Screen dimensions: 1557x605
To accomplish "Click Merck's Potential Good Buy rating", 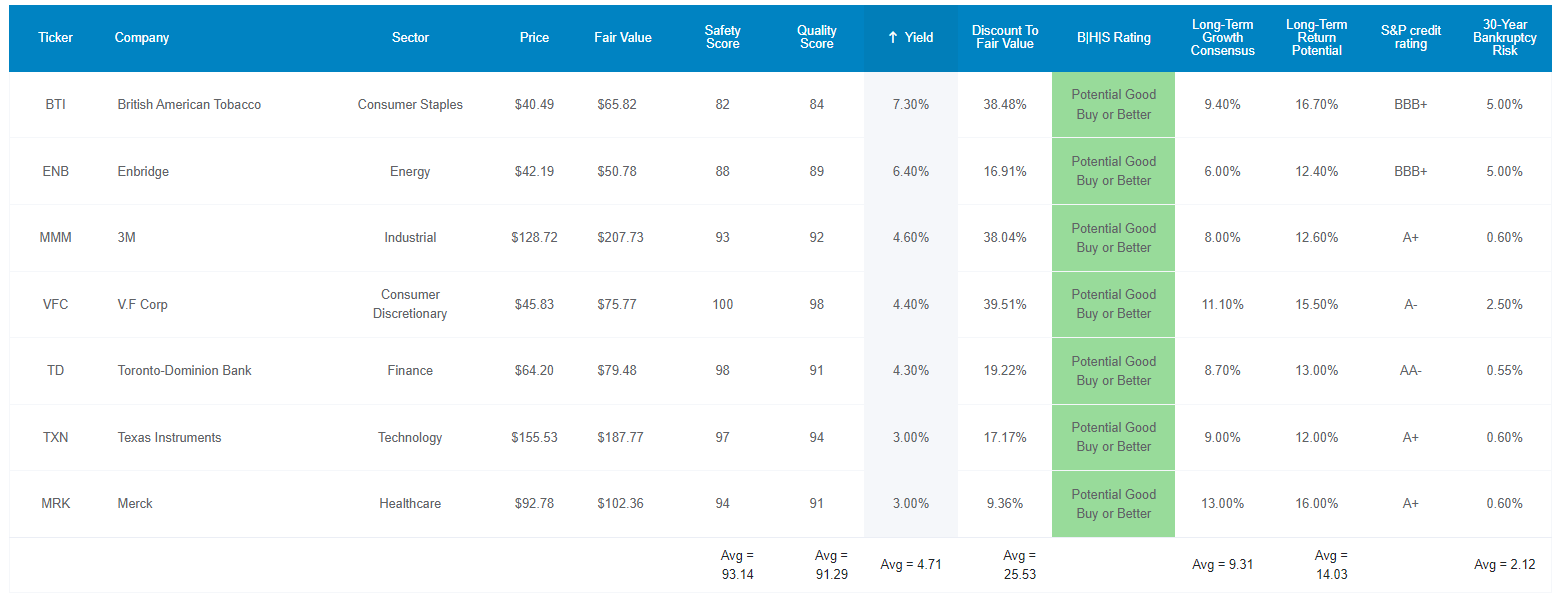I will 1113,504.
